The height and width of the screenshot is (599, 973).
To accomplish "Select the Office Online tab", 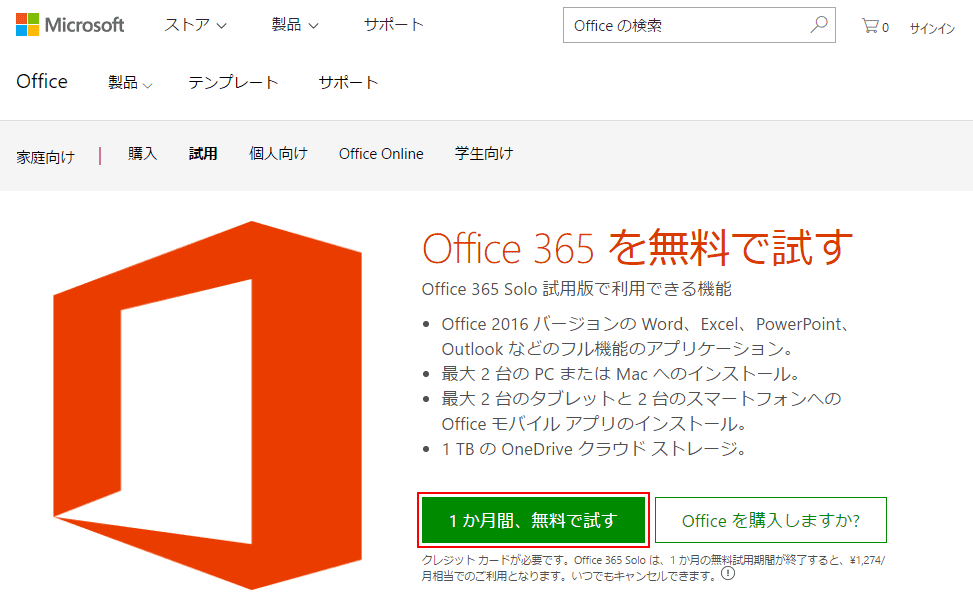I will (x=381, y=153).
